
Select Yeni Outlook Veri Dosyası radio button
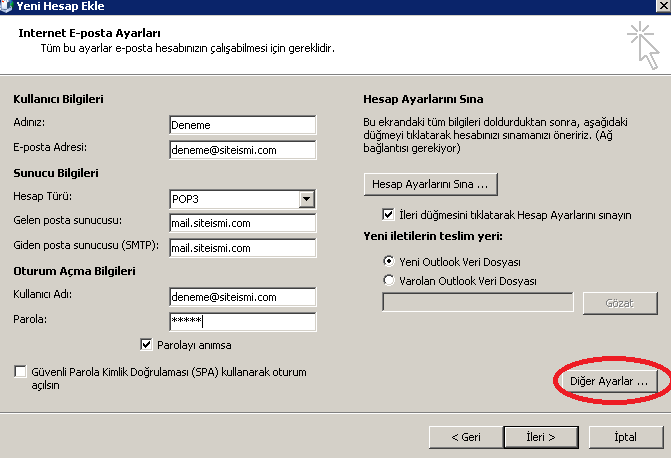(x=389, y=261)
